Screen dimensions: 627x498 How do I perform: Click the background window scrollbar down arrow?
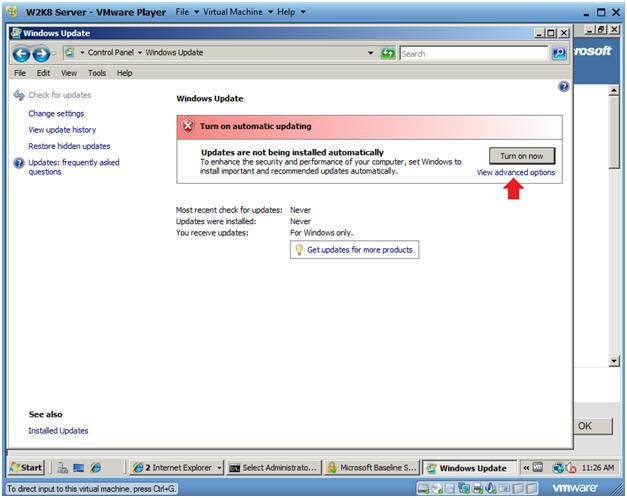(614, 361)
